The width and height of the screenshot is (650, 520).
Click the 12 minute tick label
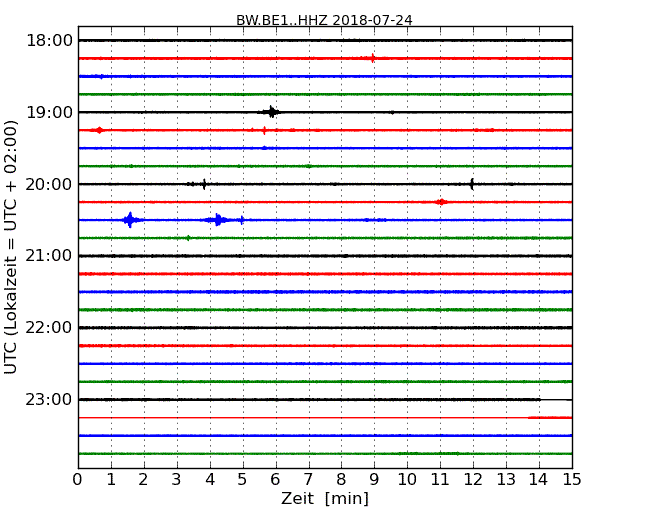tap(473, 479)
